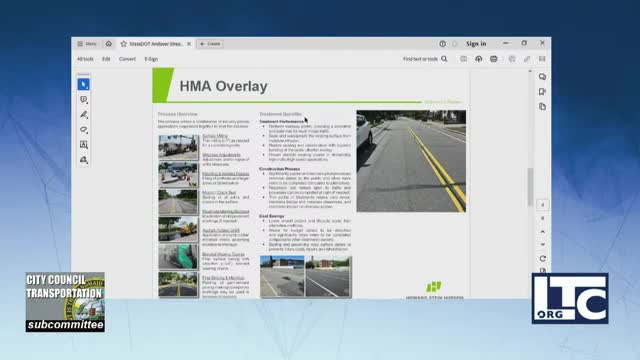Open the Edit menu

(106, 59)
